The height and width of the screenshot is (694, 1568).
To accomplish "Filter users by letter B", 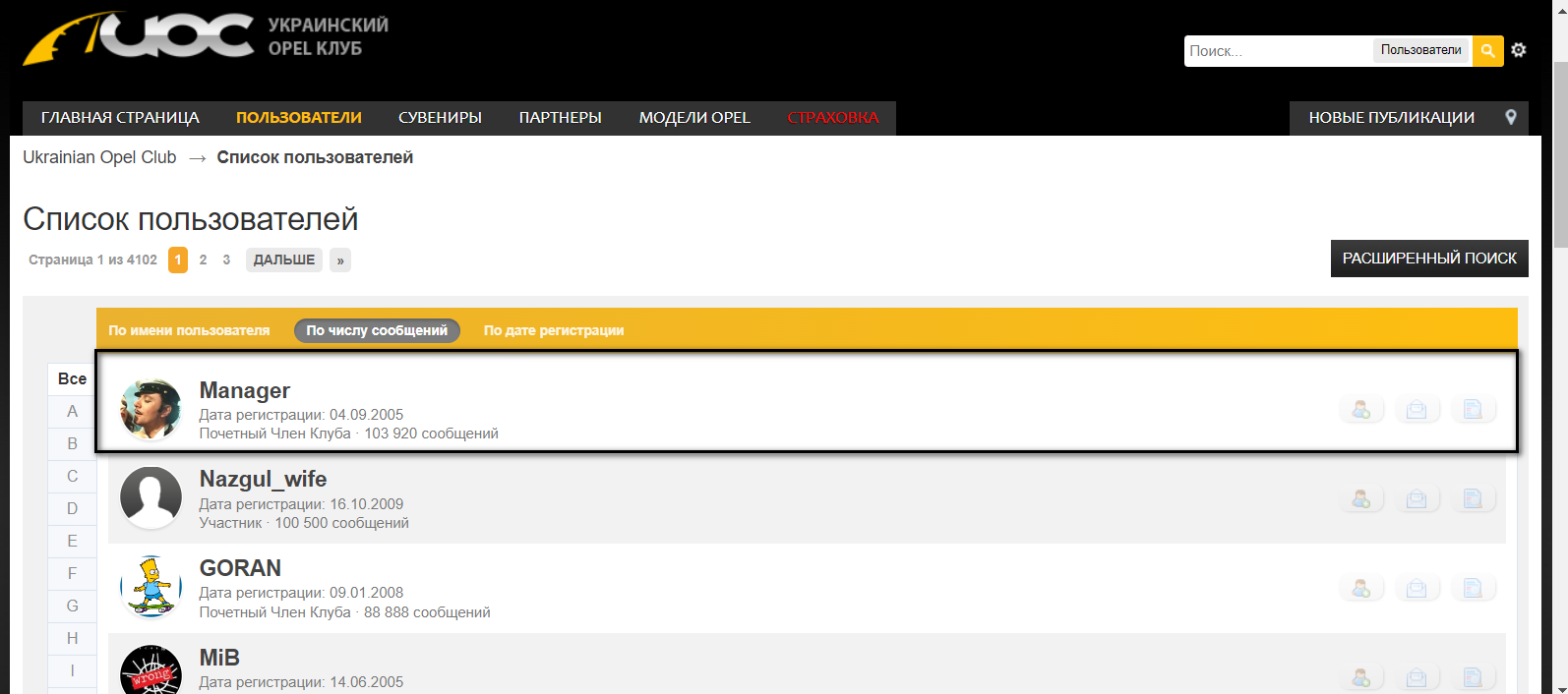I will tap(73, 444).
